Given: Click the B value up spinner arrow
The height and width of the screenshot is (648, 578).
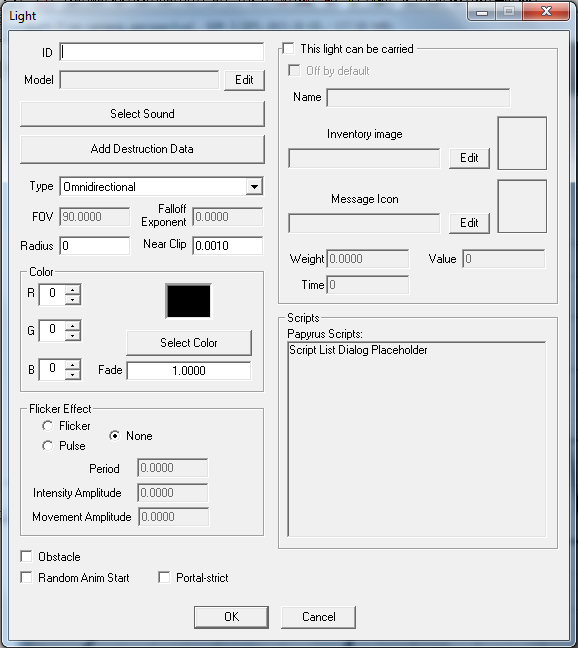Looking at the screenshot, I should pyautogui.click(x=73, y=365).
